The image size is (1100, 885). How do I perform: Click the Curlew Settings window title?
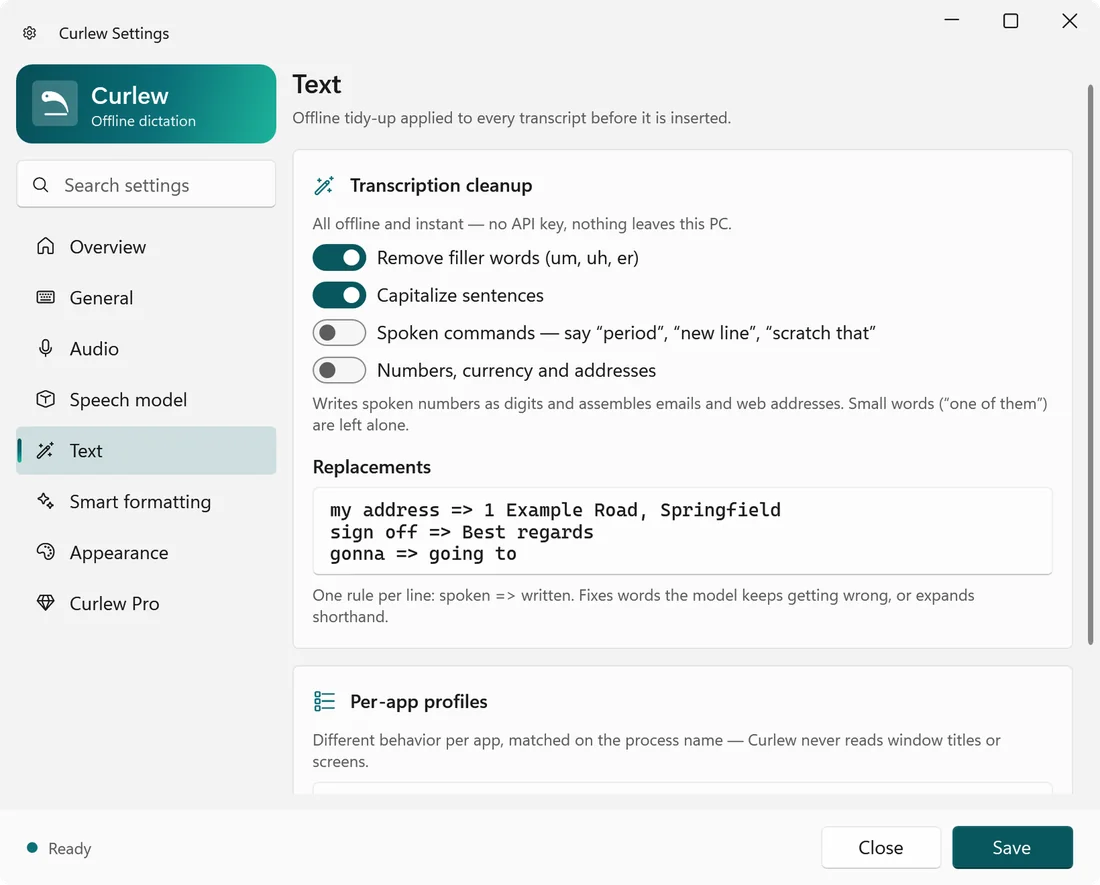click(114, 33)
